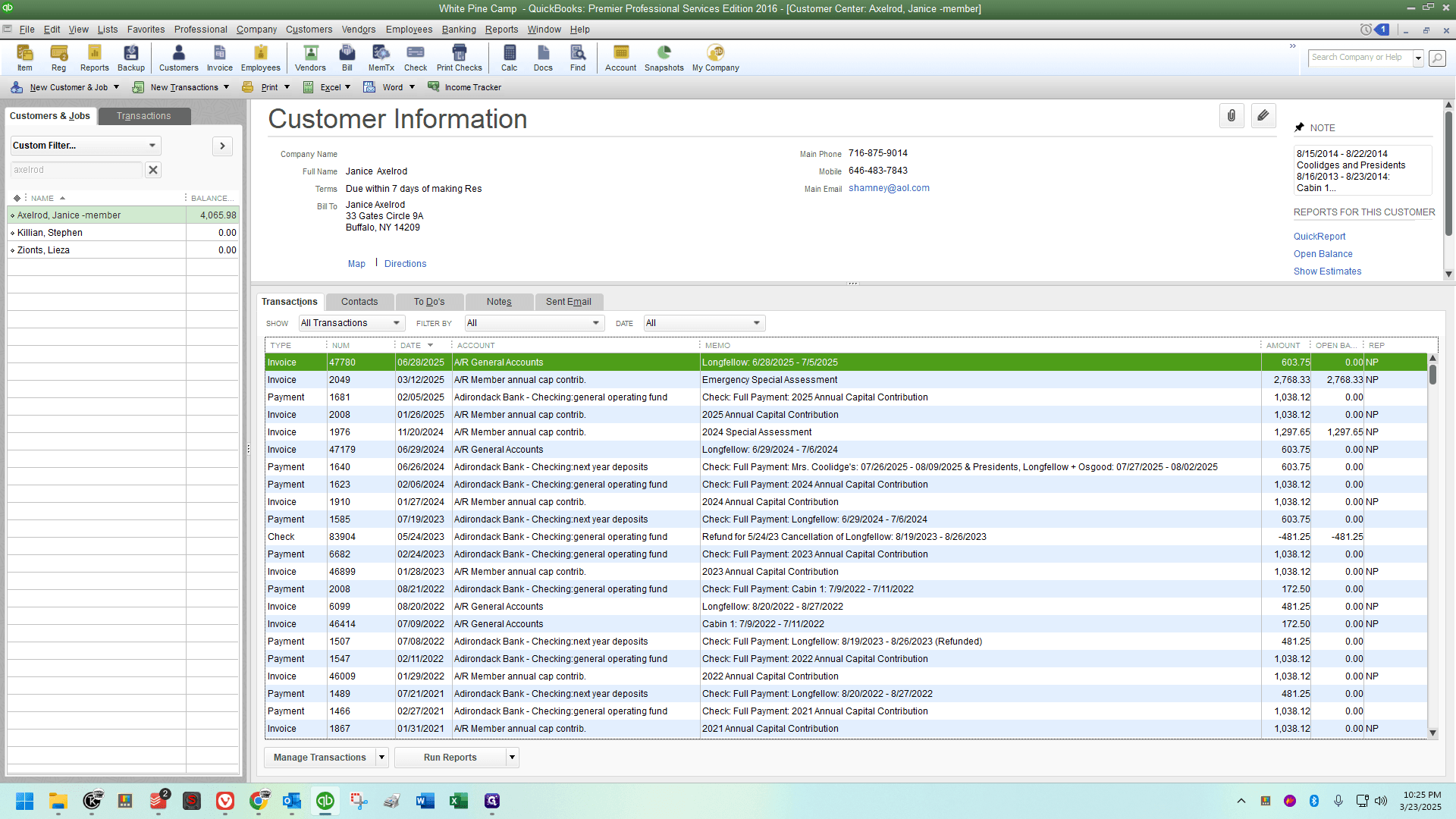1456x819 pixels.
Task: Click the QuickReport link
Action: click(1319, 237)
